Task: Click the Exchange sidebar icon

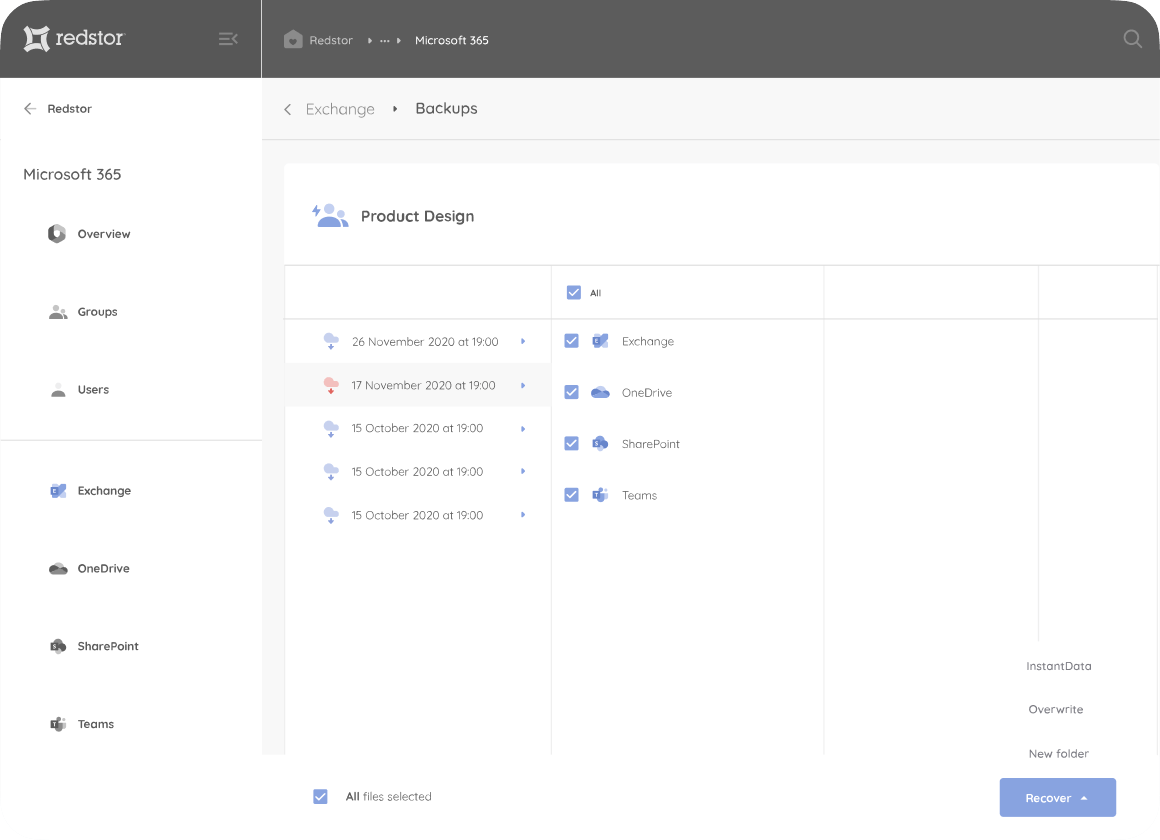Action: tap(58, 491)
